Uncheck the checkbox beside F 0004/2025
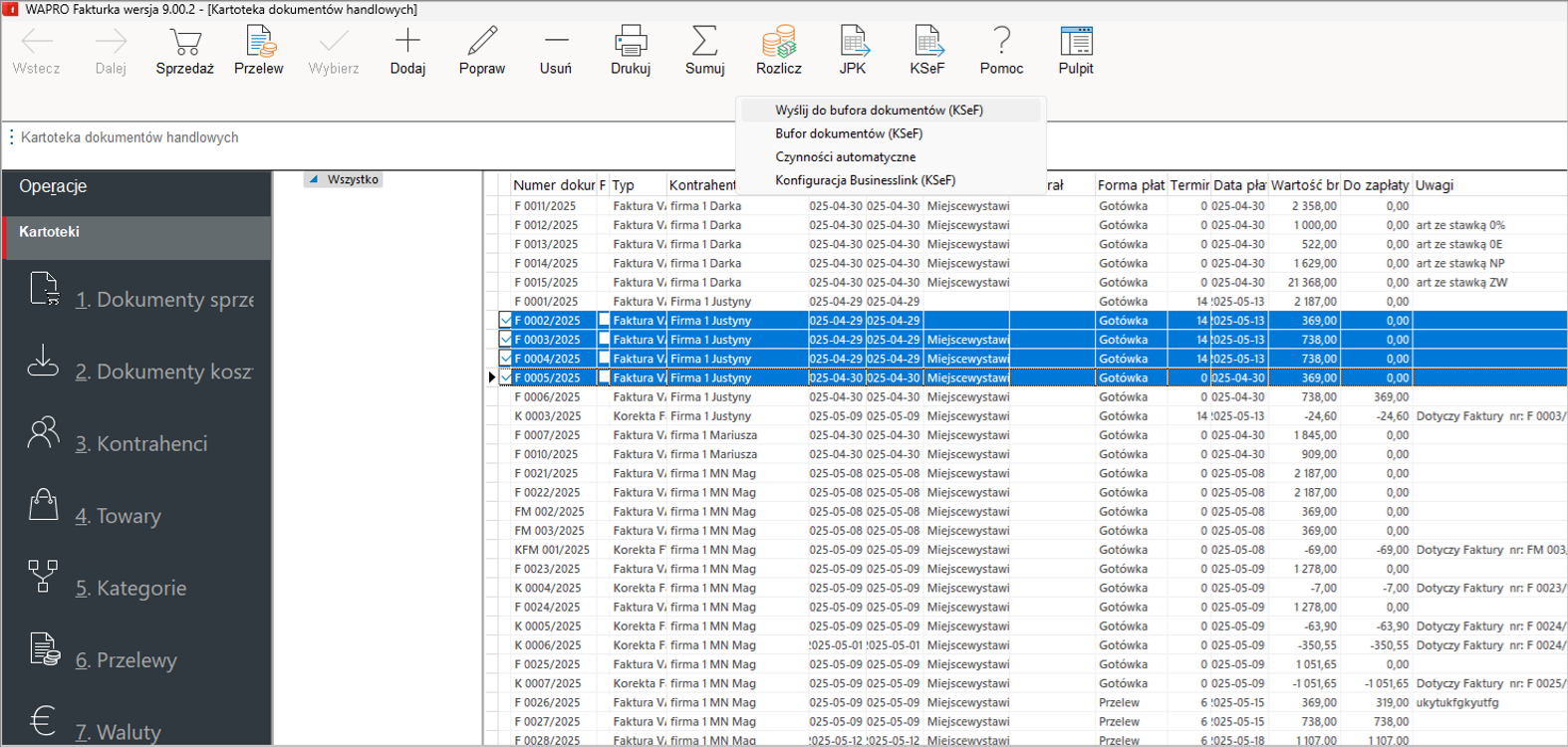Viewport: 1568px width, 747px height. click(506, 359)
